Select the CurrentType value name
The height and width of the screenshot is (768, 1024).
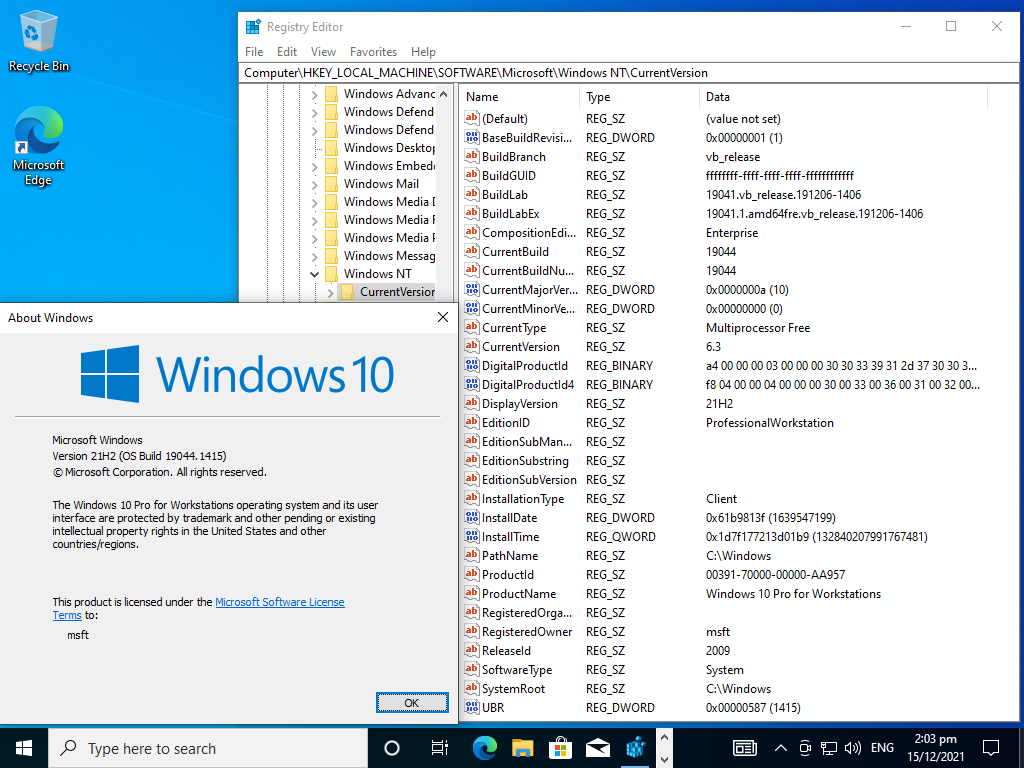514,328
